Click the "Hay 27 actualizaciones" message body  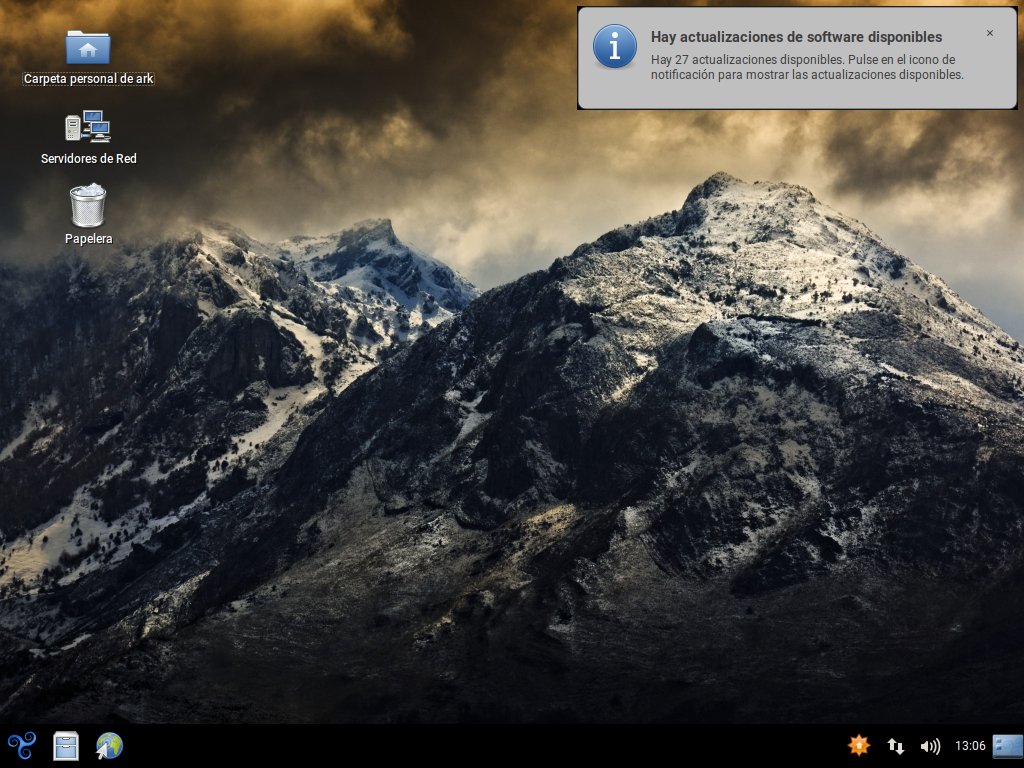[806, 67]
